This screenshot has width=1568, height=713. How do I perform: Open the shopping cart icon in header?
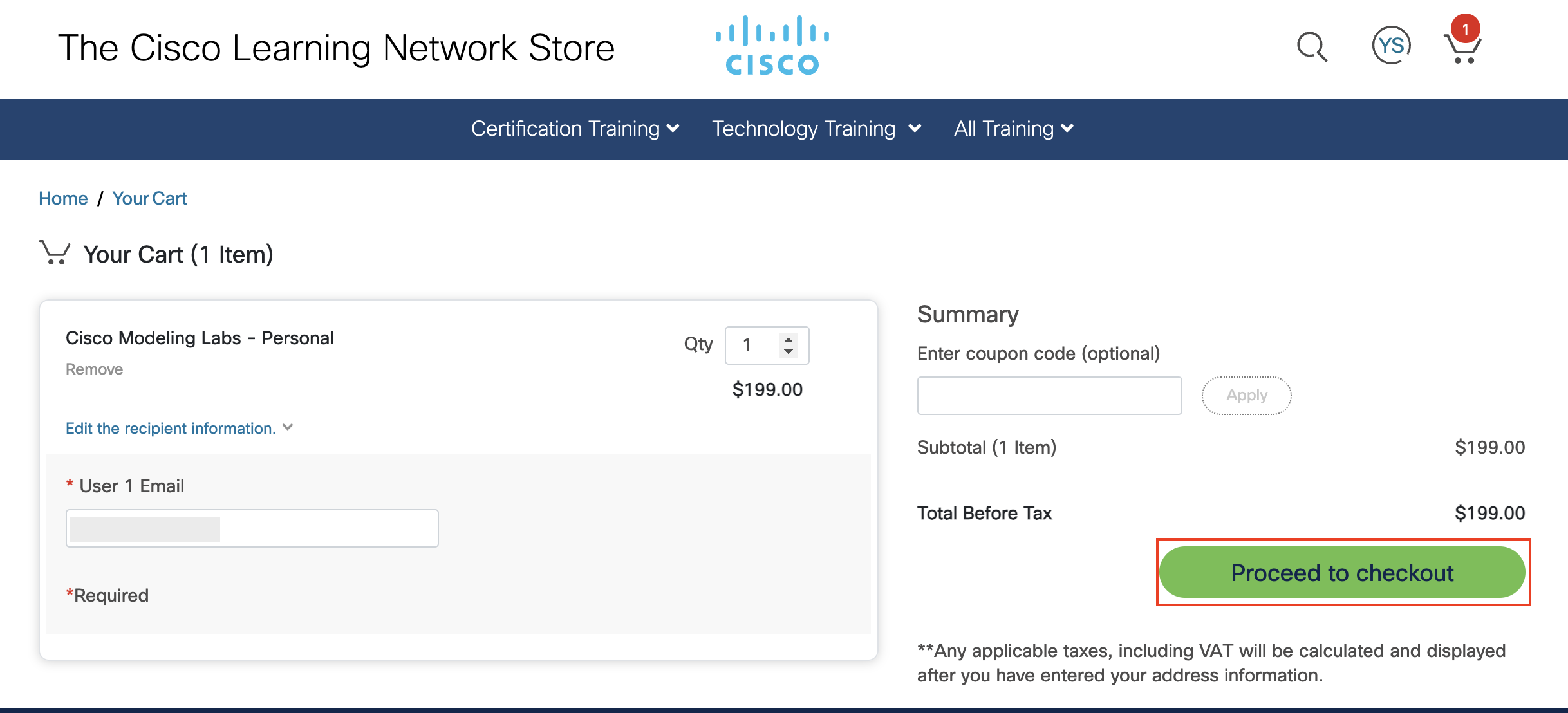[1461, 50]
